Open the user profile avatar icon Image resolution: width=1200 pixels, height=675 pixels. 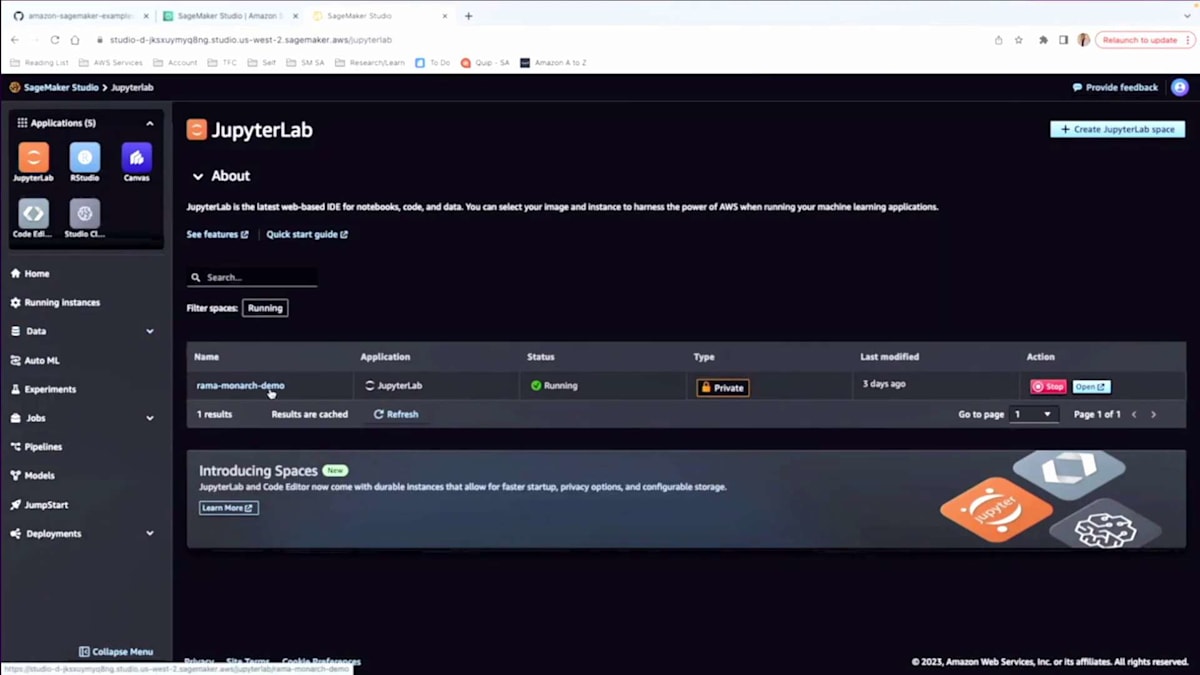(x=1179, y=87)
